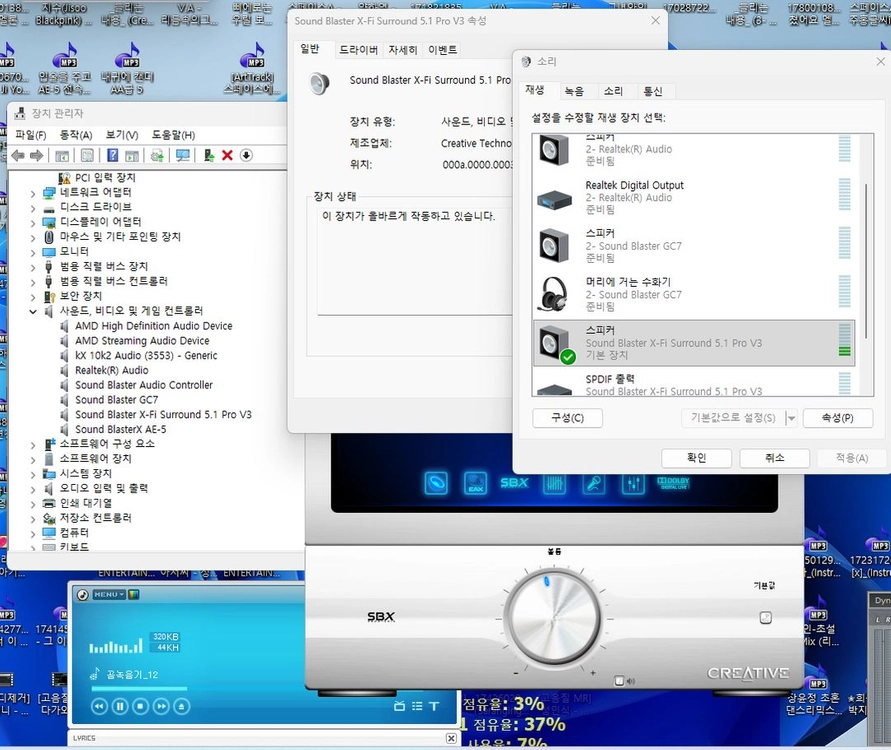Click the 구성(C) button

click(x=568, y=418)
